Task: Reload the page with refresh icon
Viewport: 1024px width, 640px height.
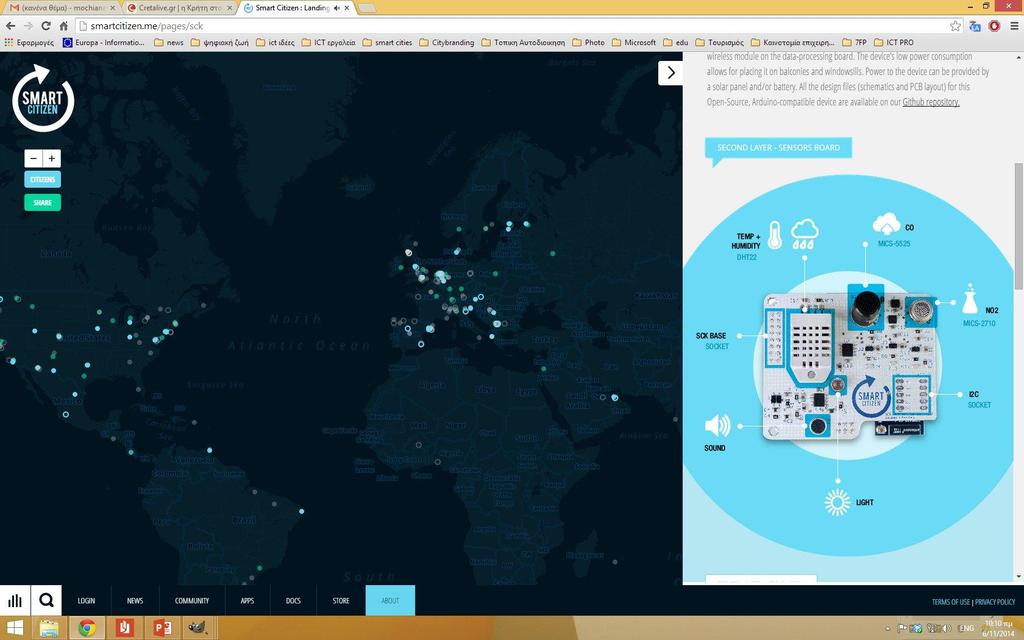Action: pos(46,26)
